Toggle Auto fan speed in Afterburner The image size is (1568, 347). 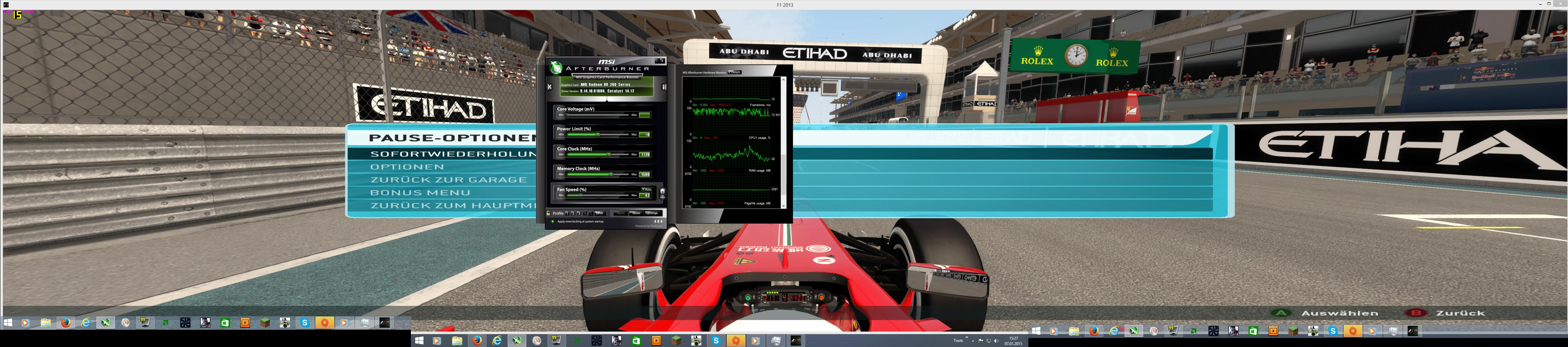[x=647, y=189]
